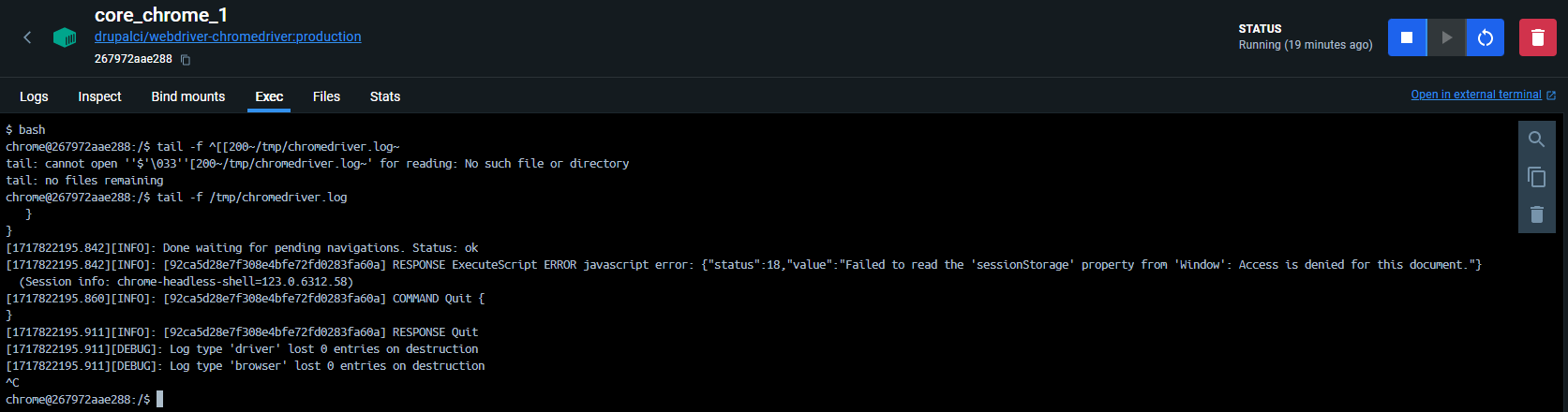Restart the core_chrome_1 container
1568x412 pixels.
pos(1485,37)
